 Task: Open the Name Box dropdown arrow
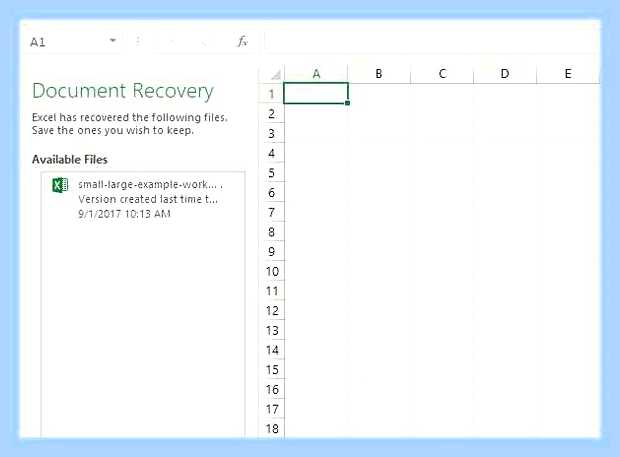113,40
